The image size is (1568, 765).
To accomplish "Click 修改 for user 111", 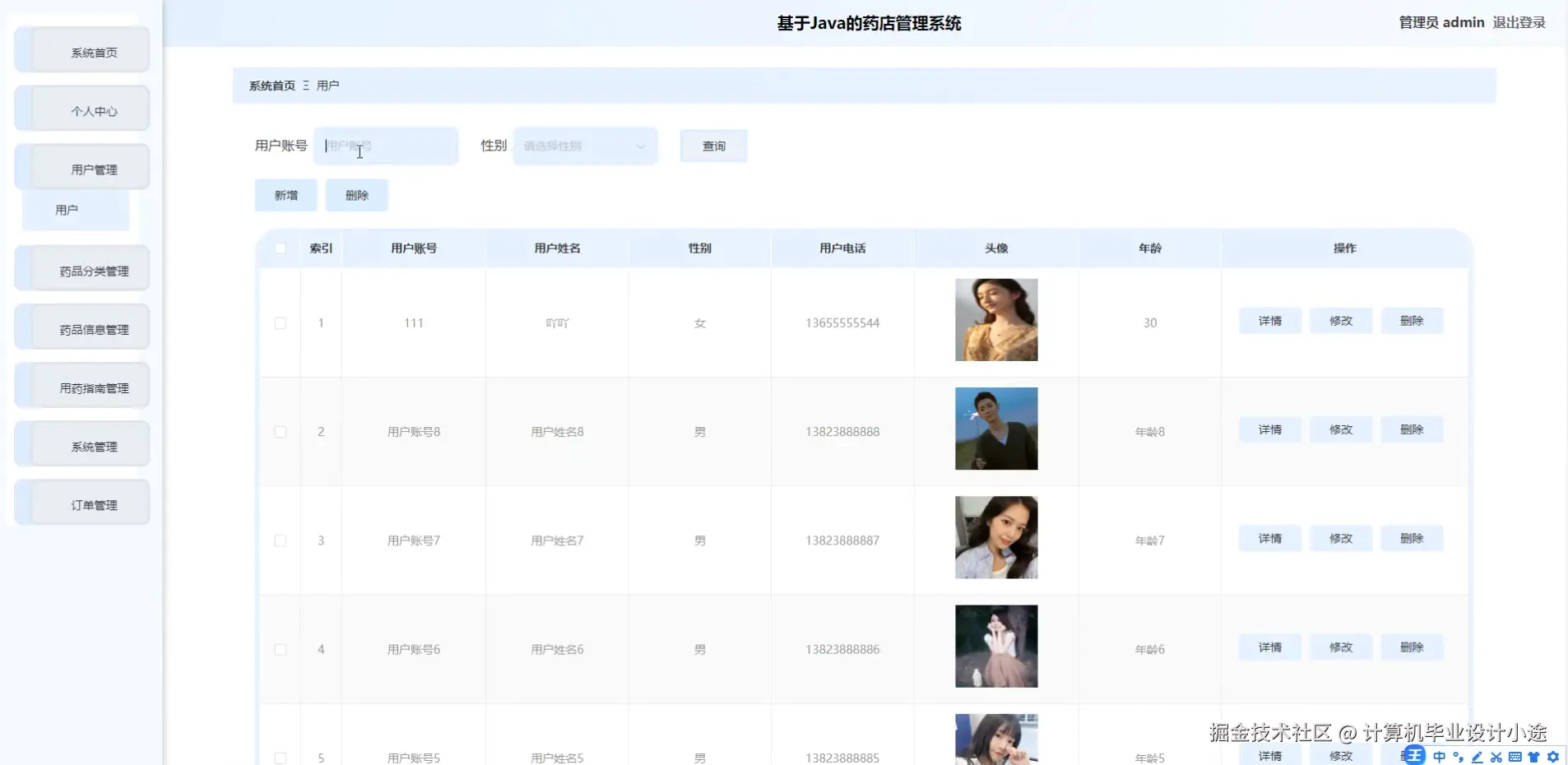I will 1341,321.
